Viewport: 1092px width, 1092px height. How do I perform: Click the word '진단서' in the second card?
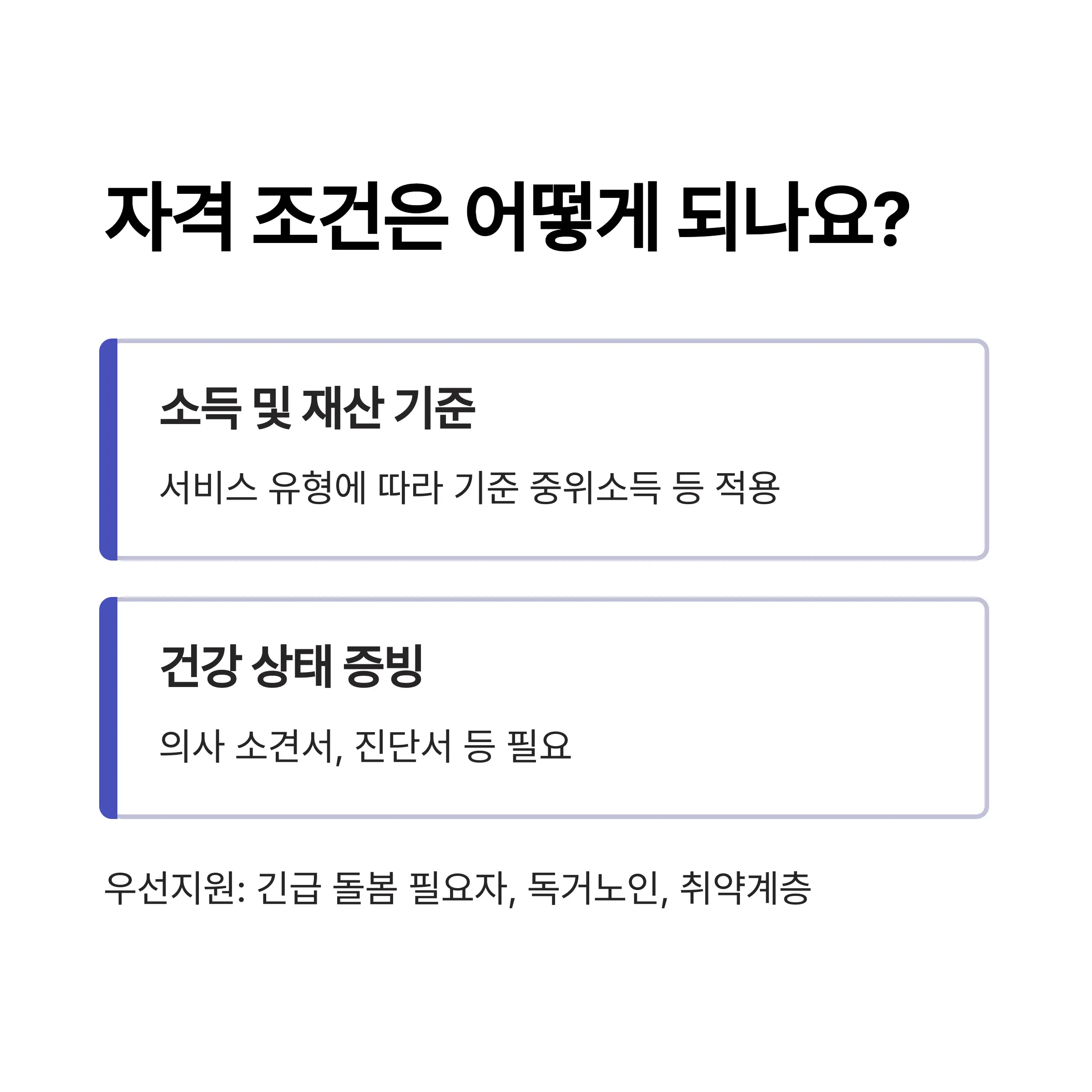click(403, 746)
